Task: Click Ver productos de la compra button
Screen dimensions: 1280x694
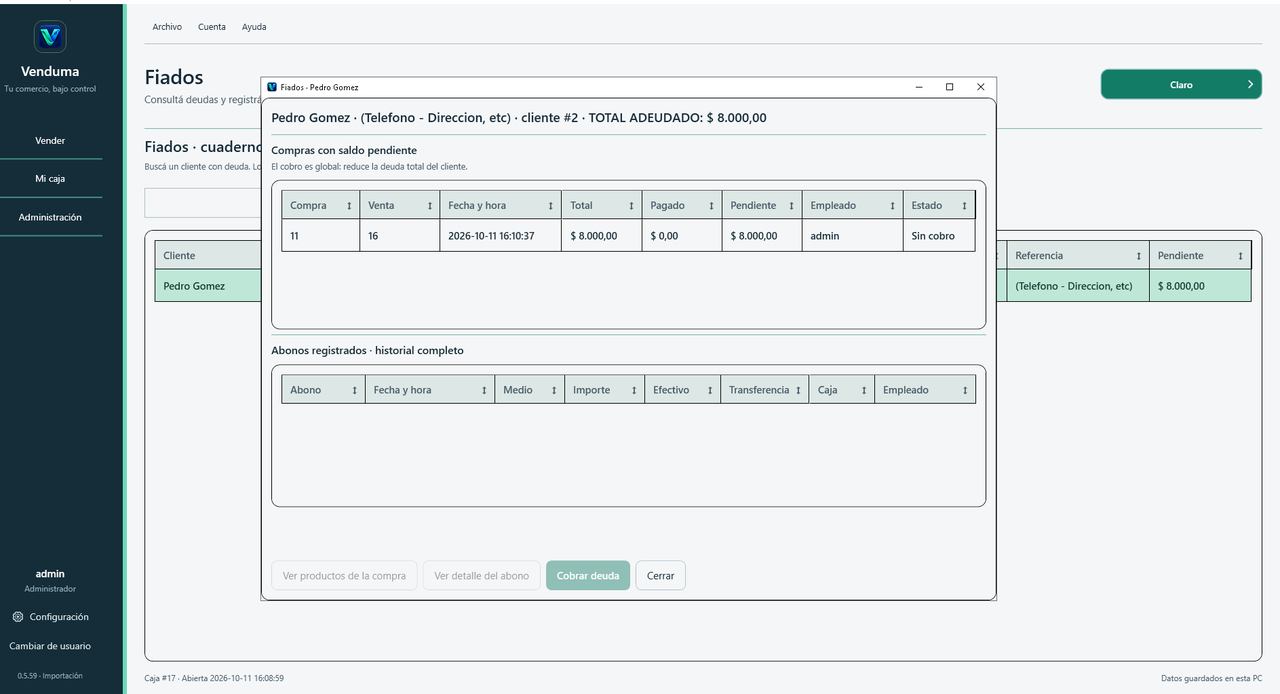Action: [344, 575]
